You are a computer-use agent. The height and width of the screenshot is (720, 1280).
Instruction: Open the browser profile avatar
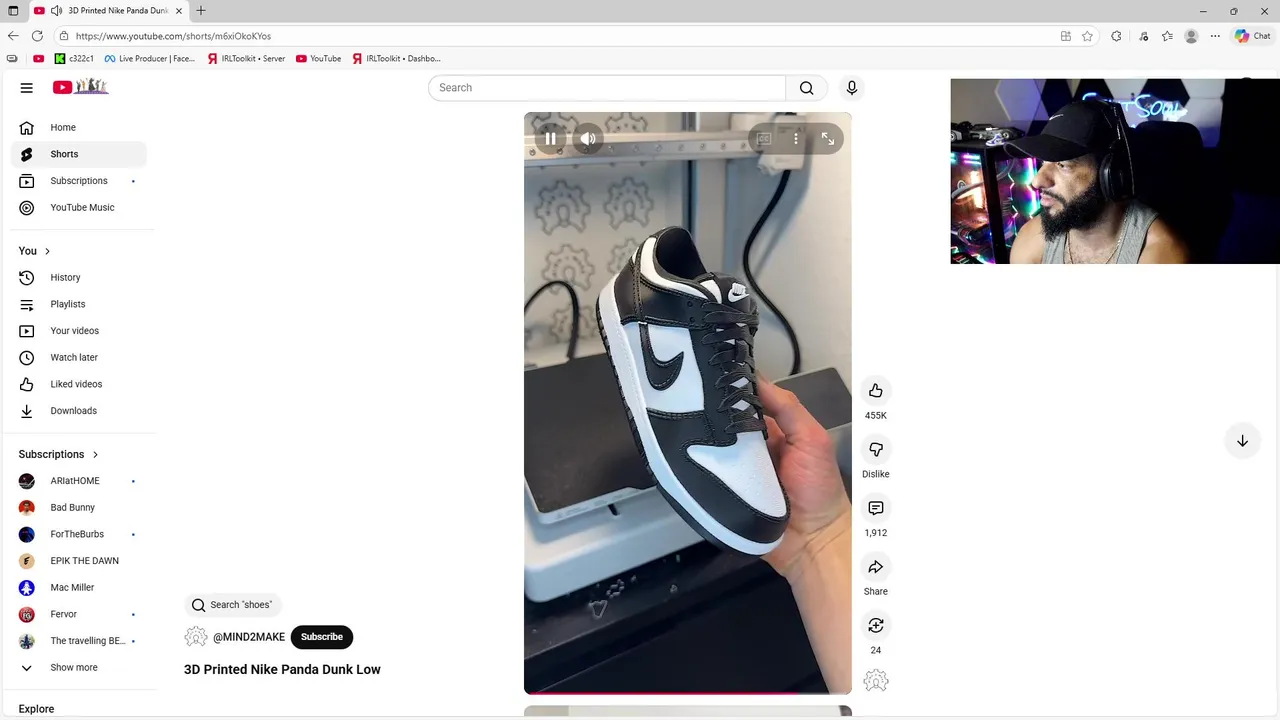[1191, 36]
